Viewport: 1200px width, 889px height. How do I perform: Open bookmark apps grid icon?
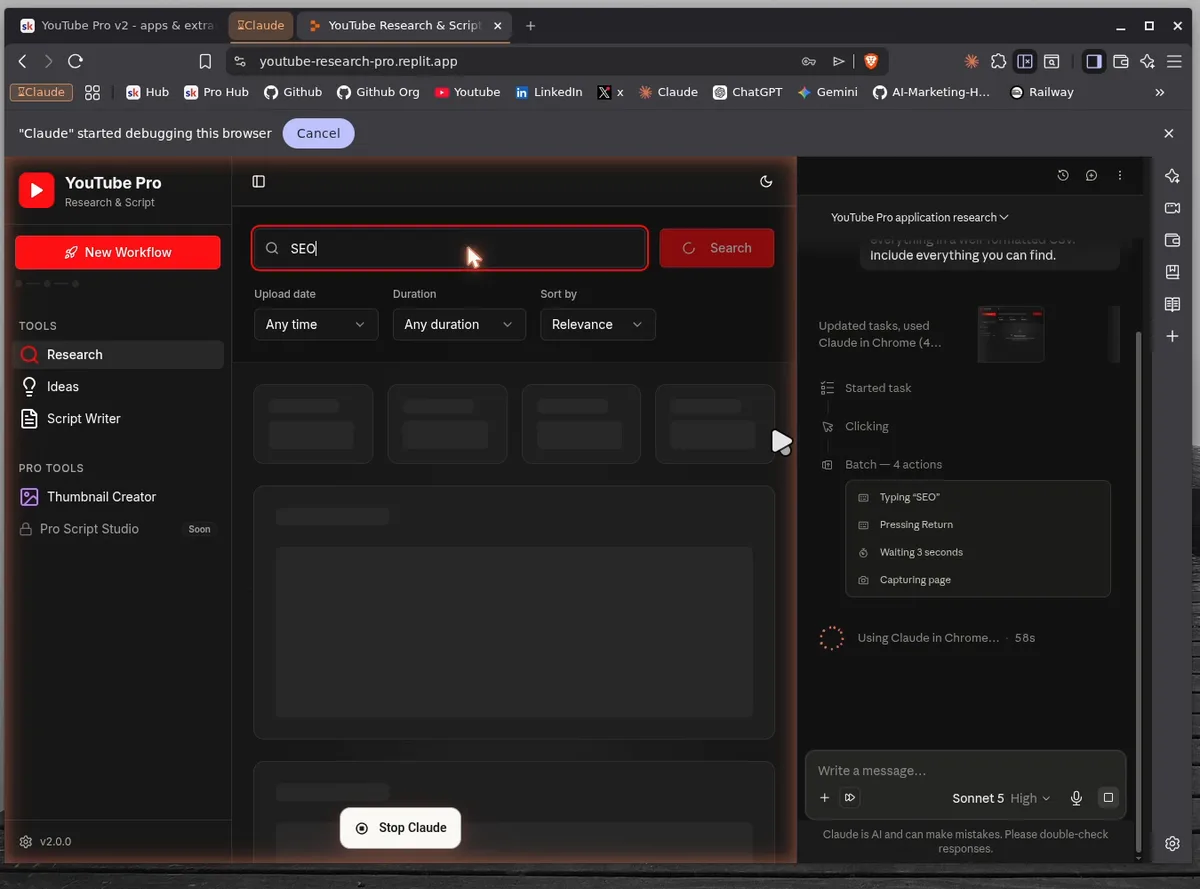[93, 92]
